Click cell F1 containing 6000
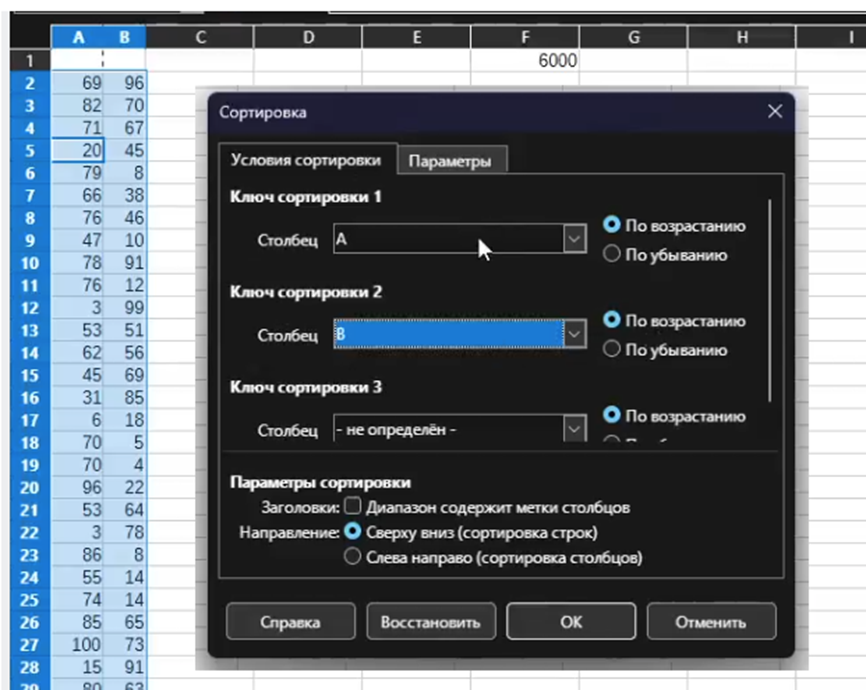This screenshot has height=690, width=866. (525, 60)
